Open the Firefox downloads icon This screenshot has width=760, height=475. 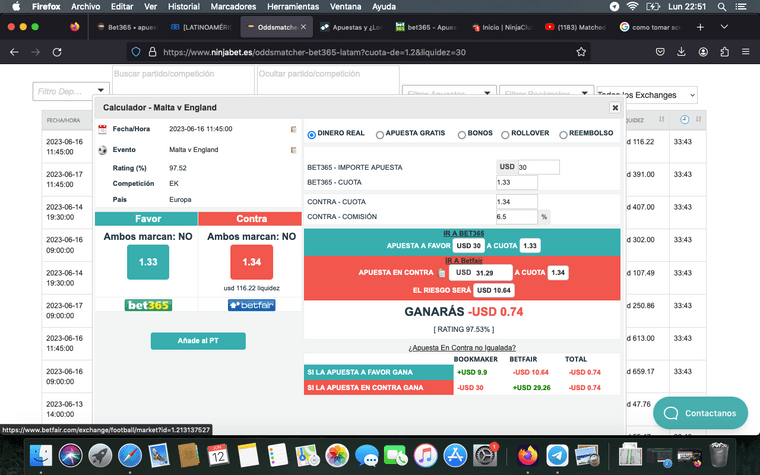pos(681,52)
